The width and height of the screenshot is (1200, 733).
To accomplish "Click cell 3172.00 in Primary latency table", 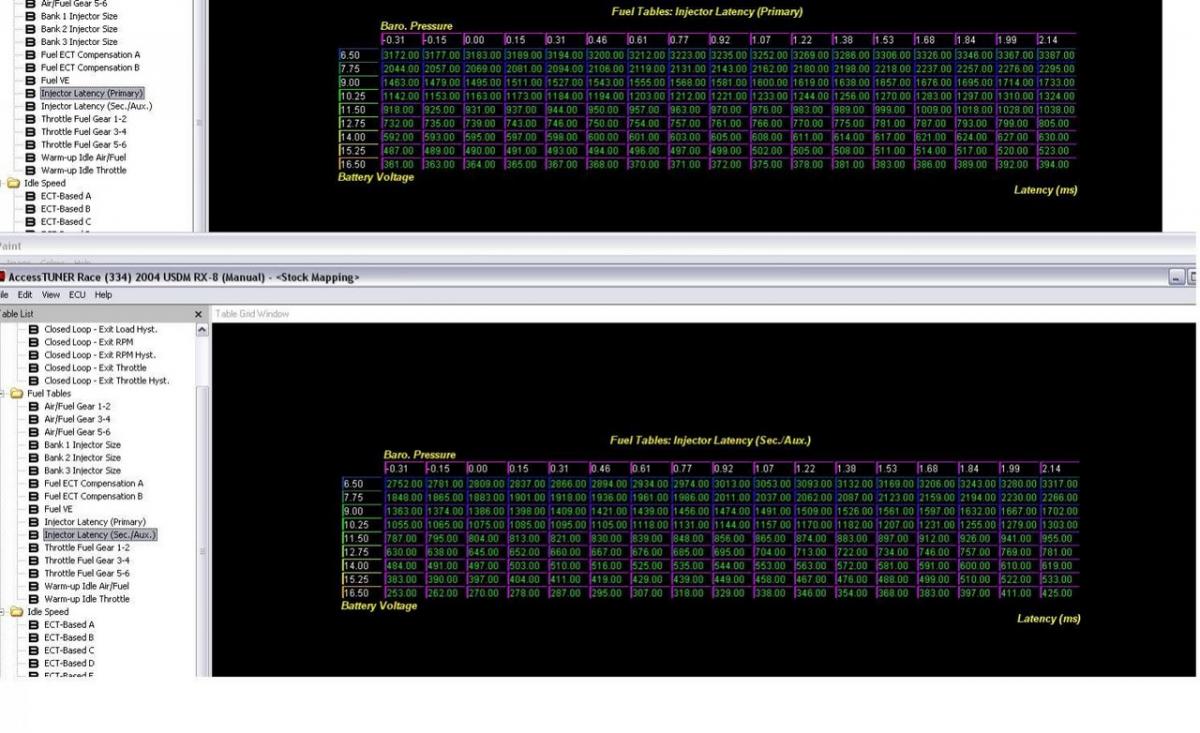I will 401,55.
